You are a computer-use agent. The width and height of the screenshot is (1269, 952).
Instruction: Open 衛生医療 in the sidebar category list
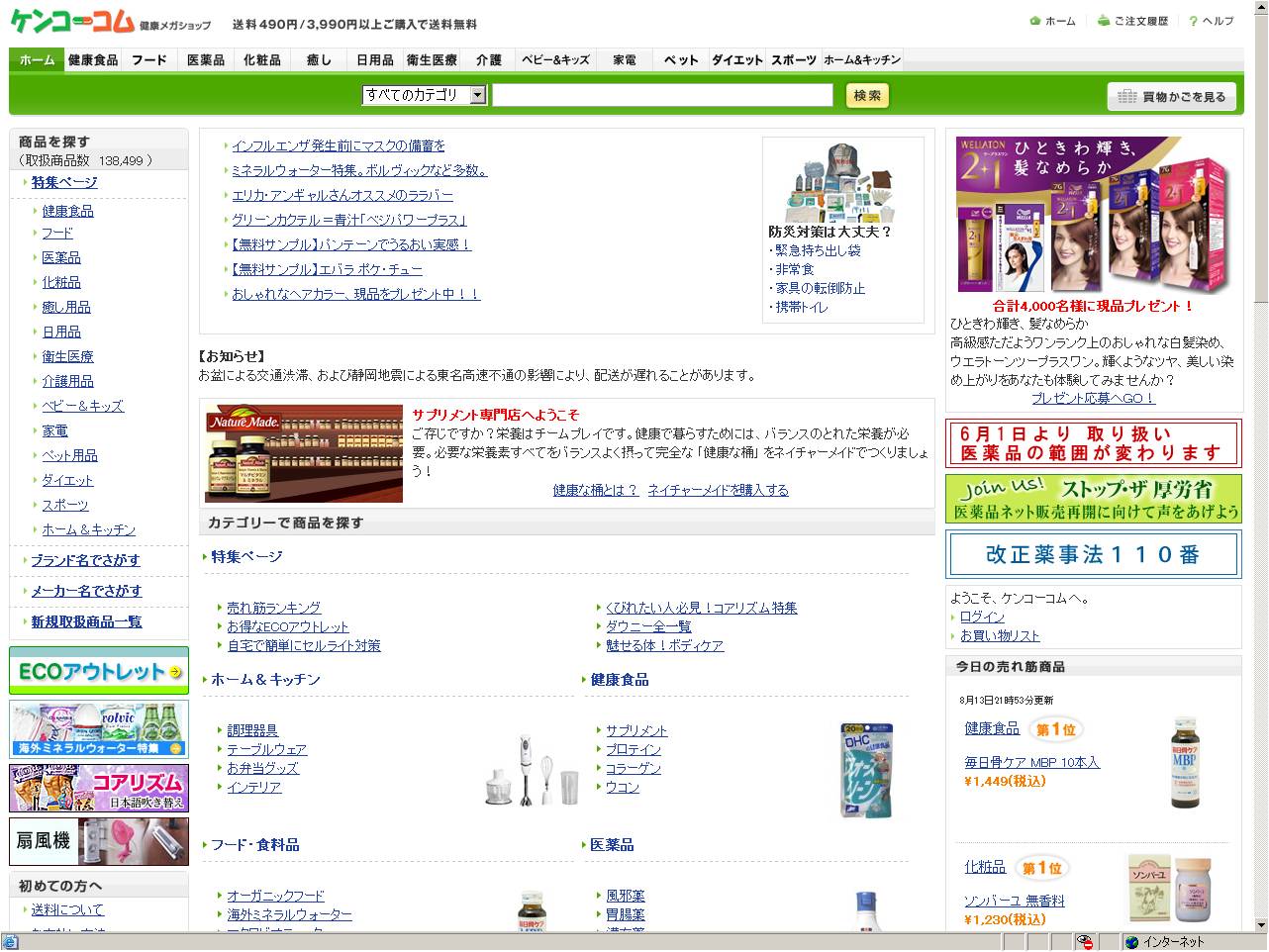[x=67, y=356]
